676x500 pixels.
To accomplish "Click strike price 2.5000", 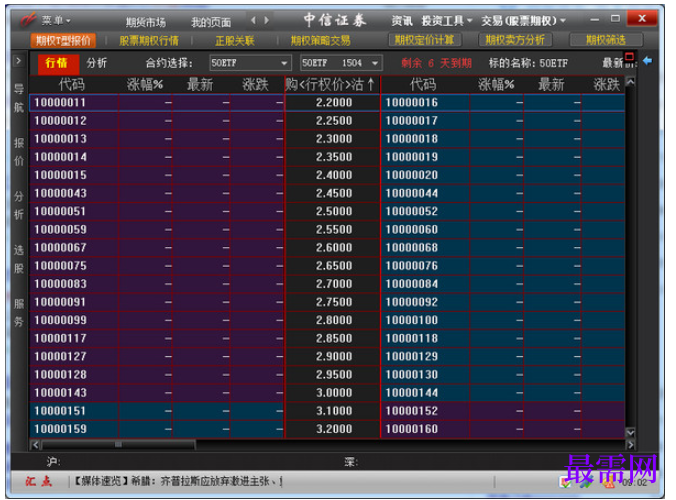I will click(x=334, y=211).
